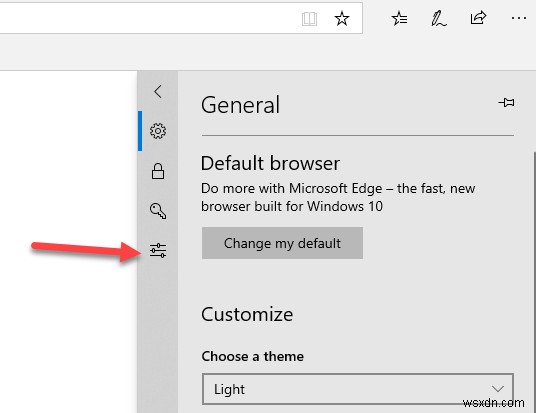This screenshot has height=413, width=536.
Task: Click the Choose a theme label
Action: 253,356
